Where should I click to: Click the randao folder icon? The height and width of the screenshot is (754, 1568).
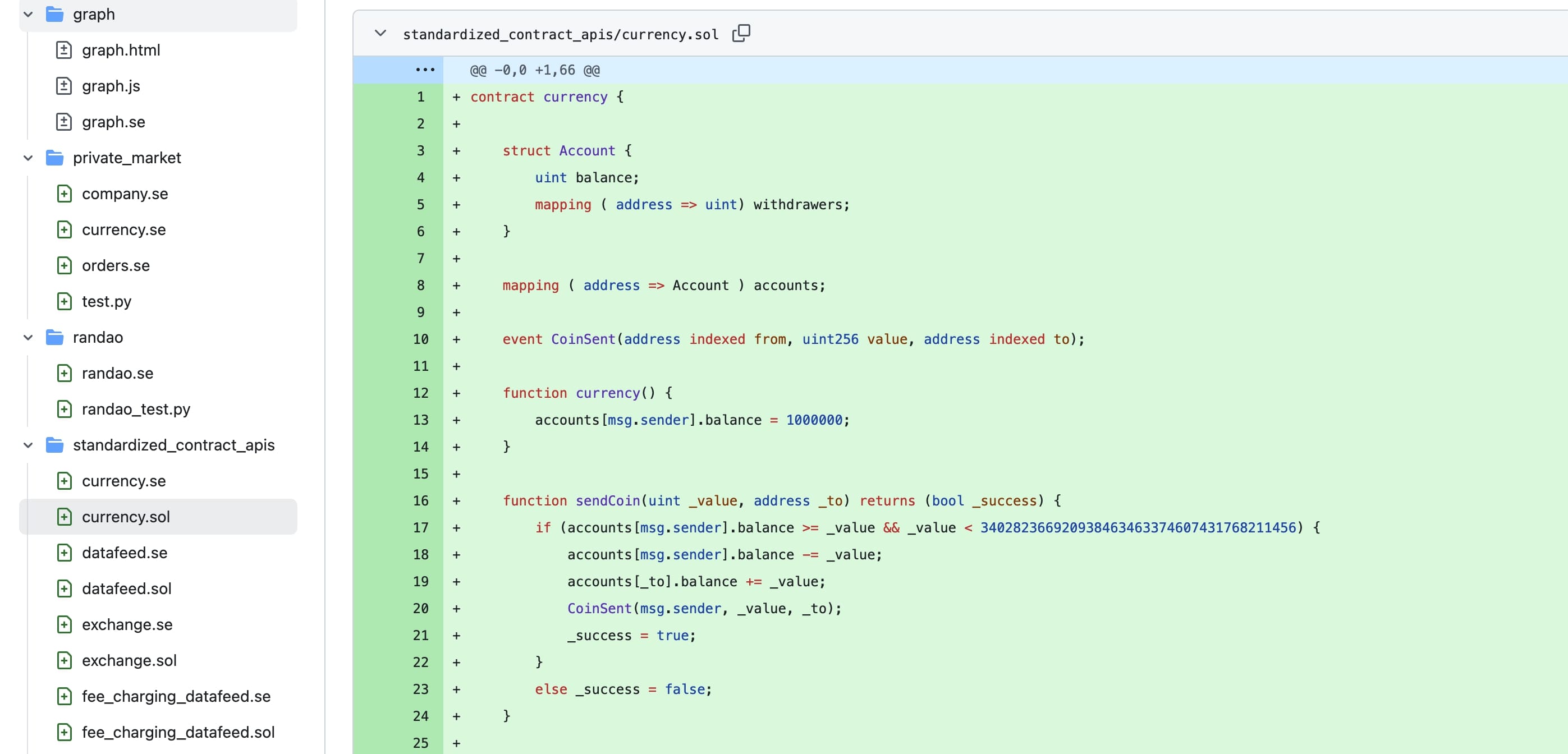(55, 337)
